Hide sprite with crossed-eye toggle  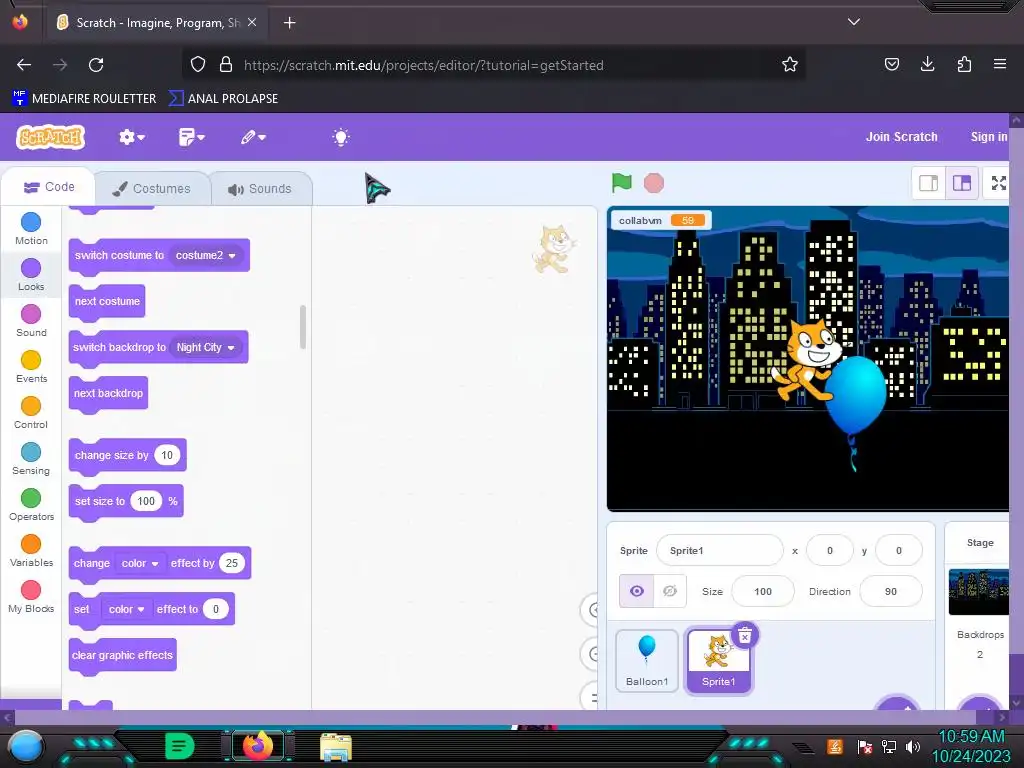pos(669,591)
